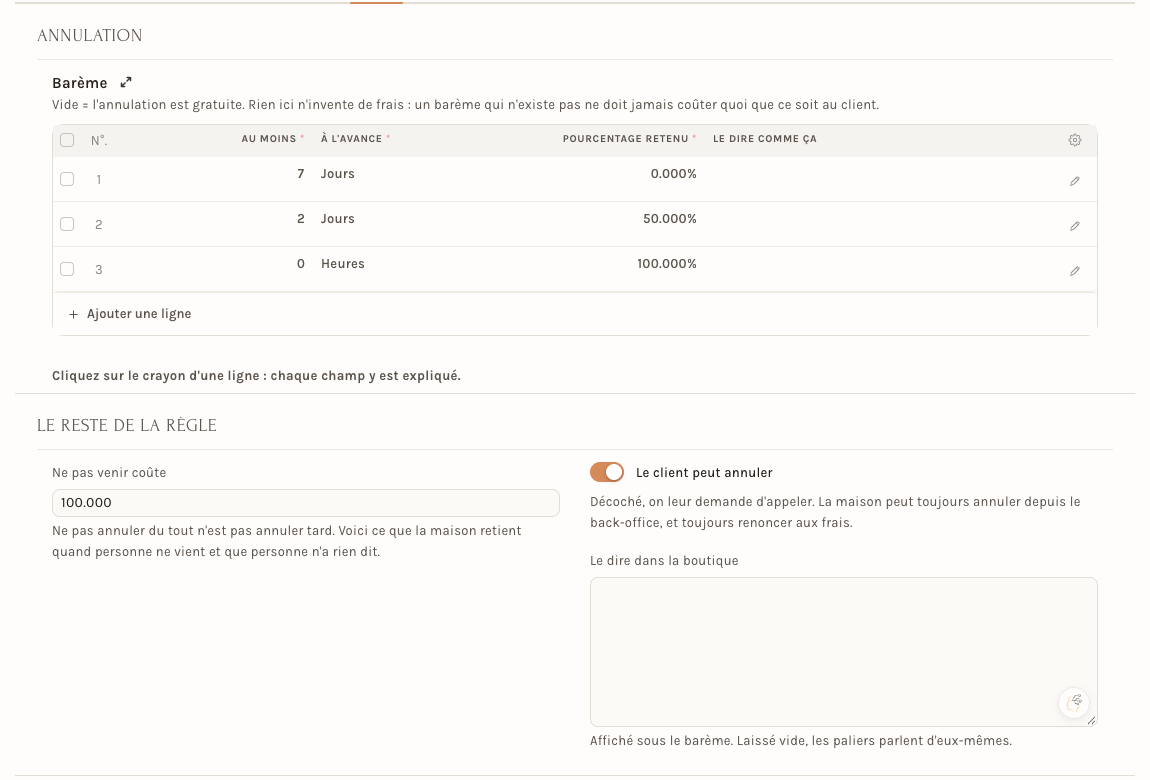Click the assistant icon in the boutique text area
Screen dimensions: 1150x780
1074,702
